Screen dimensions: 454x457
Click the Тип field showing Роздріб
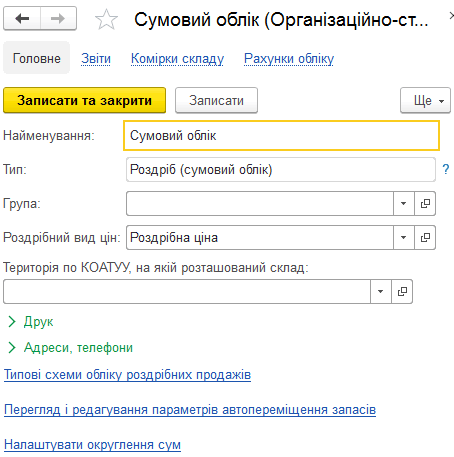281,169
